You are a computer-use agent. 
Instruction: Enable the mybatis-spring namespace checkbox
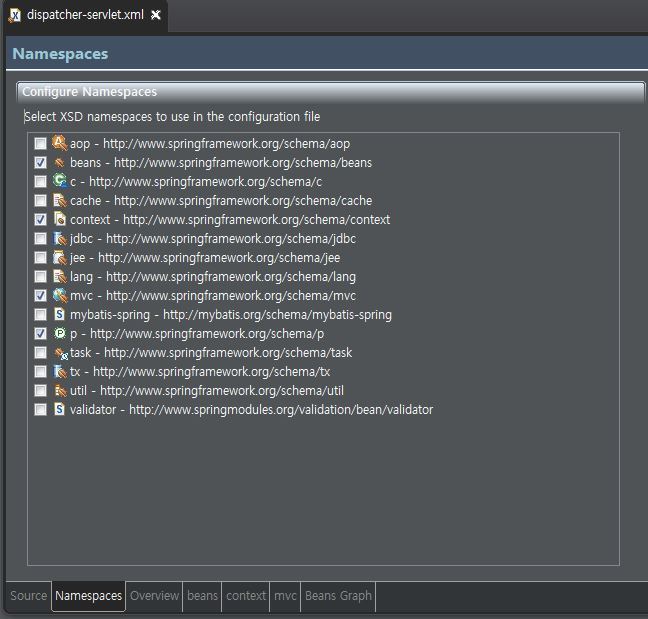(40, 314)
